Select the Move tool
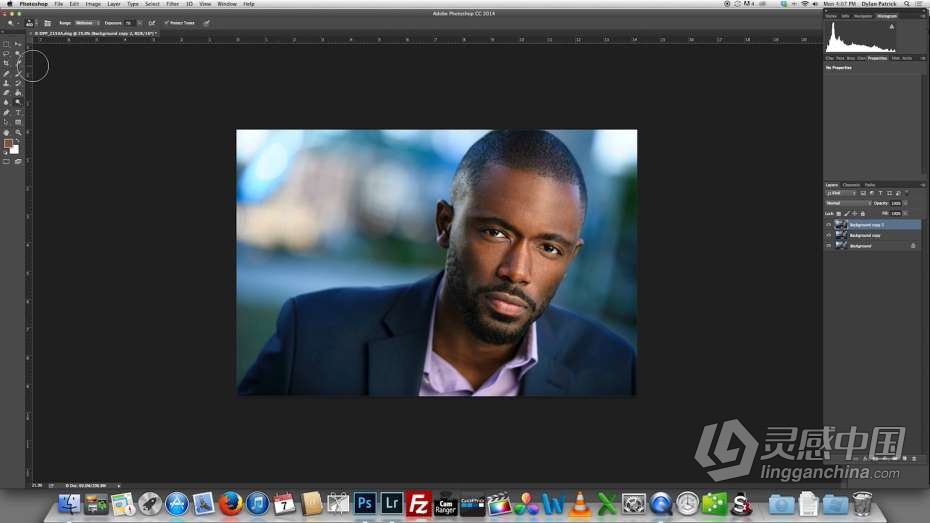Screen dimensions: 930x523 (x=18, y=44)
